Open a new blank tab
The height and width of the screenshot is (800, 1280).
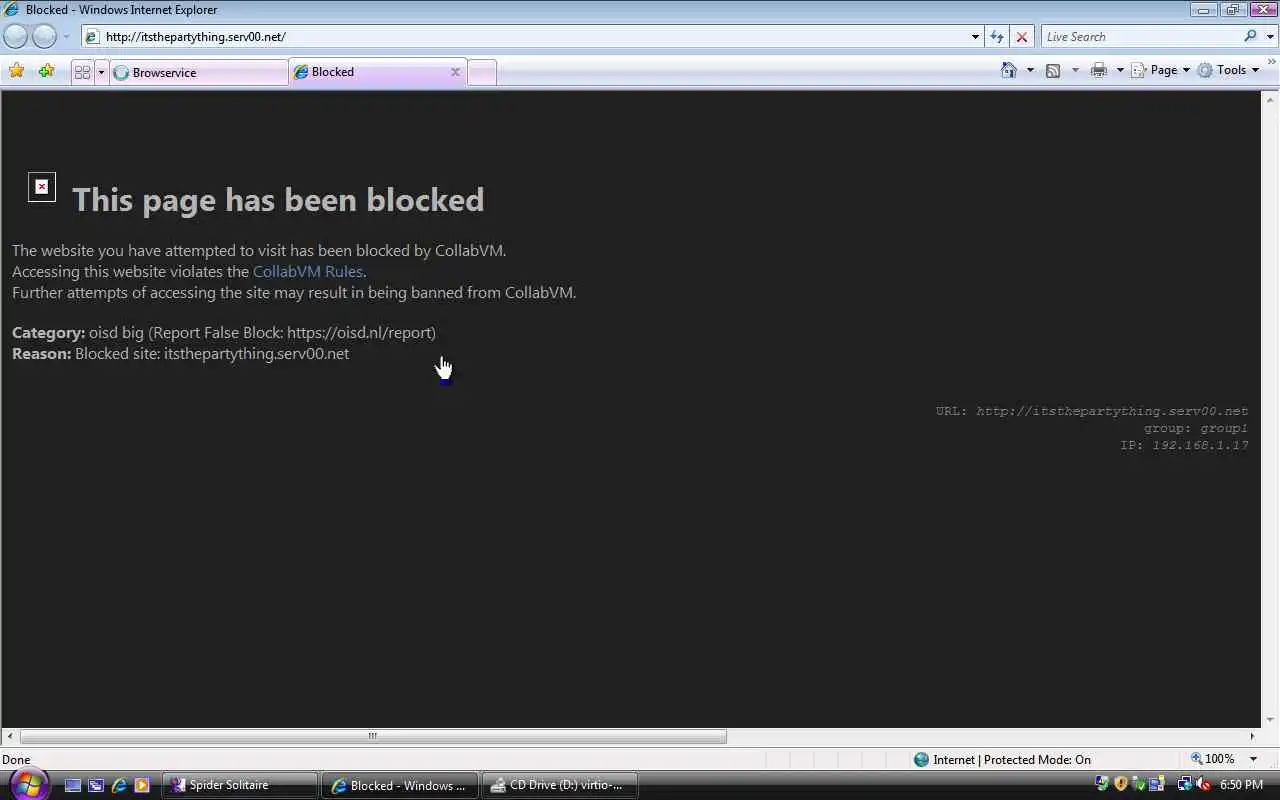(482, 72)
